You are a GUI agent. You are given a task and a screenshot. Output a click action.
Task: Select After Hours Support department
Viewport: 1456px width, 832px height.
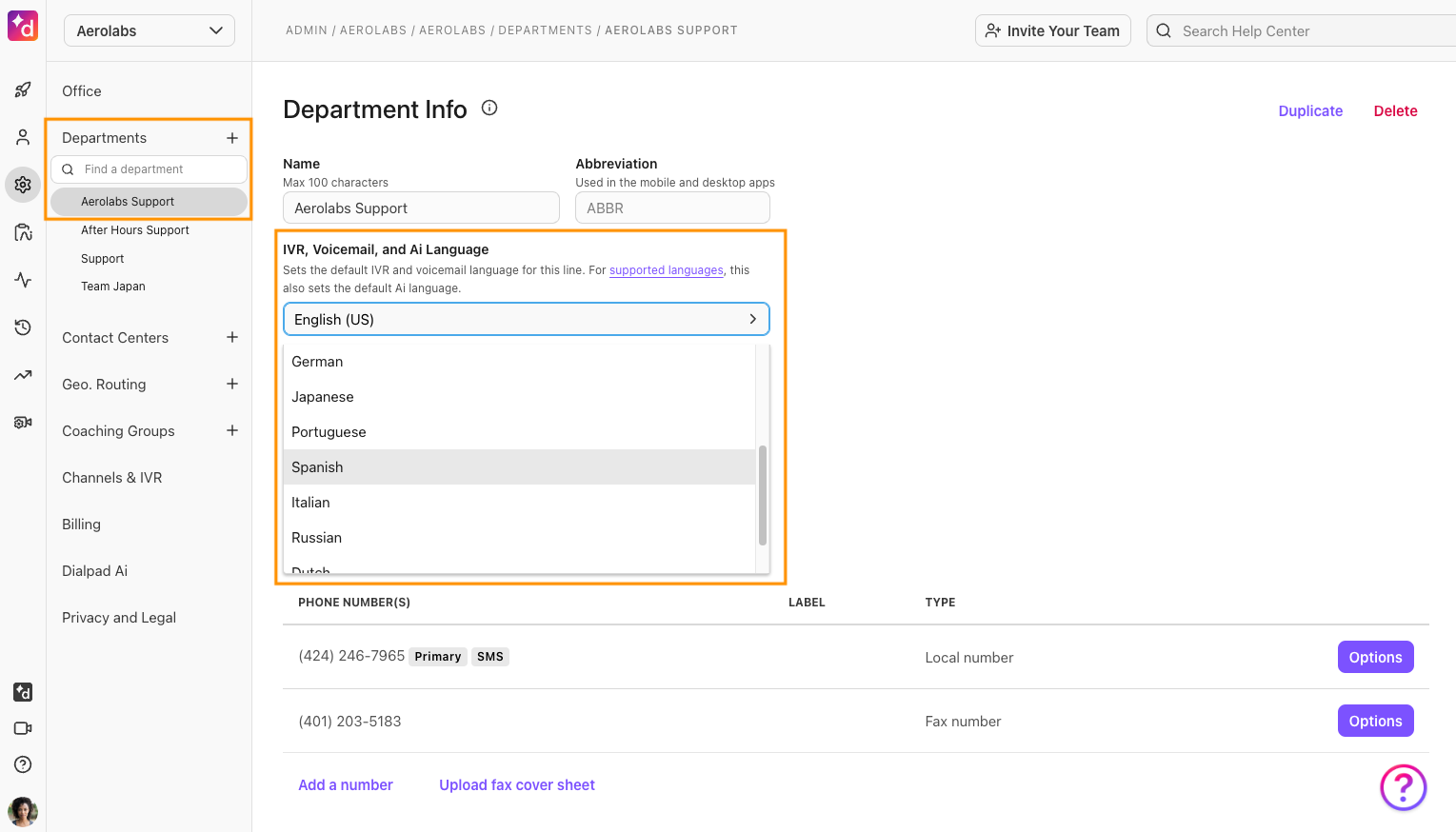(x=135, y=230)
